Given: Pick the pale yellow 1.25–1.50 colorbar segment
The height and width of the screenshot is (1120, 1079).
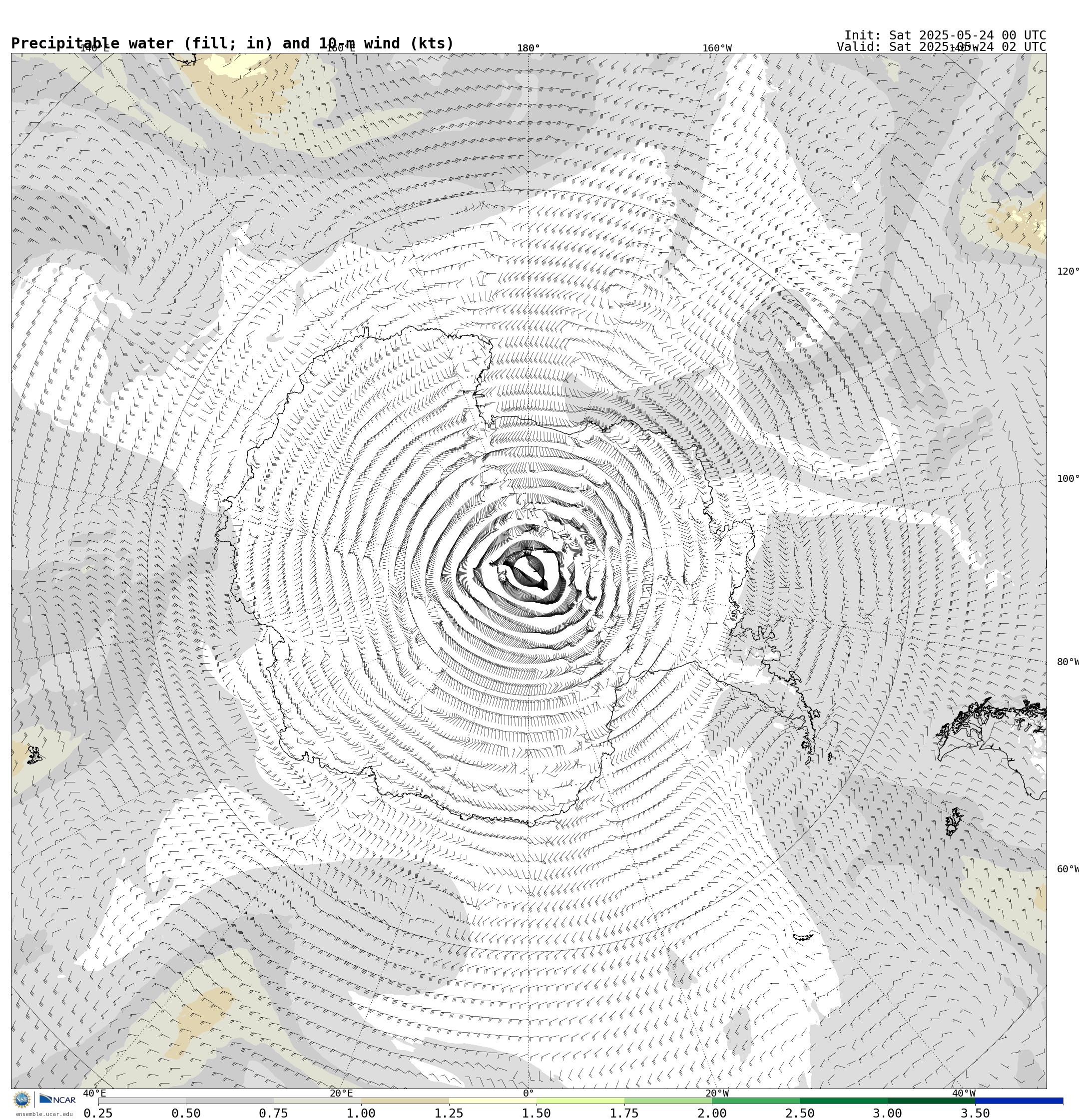Looking at the screenshot, I should pyautogui.click(x=493, y=1101).
